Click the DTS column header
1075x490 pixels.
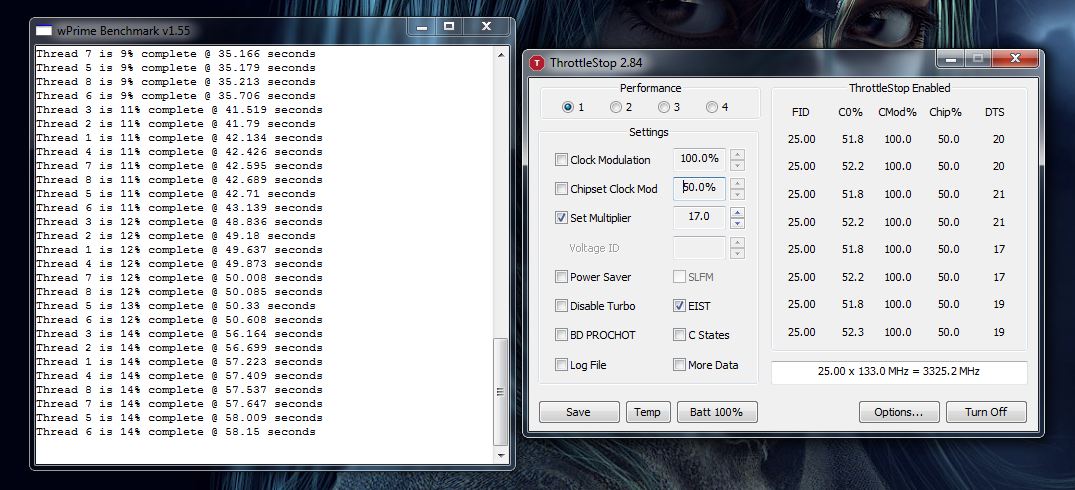(x=994, y=112)
